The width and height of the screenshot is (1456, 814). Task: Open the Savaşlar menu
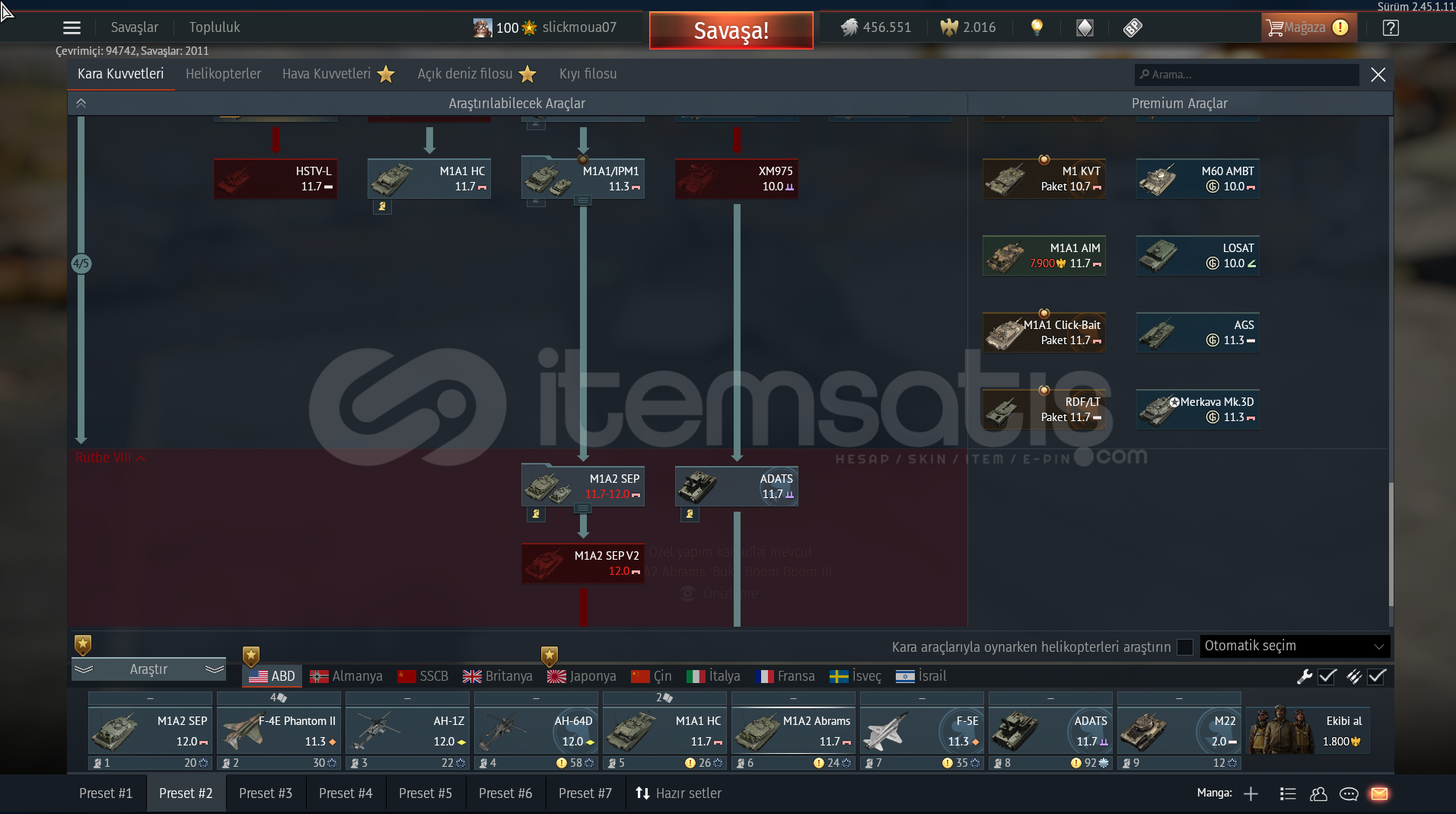click(x=135, y=27)
